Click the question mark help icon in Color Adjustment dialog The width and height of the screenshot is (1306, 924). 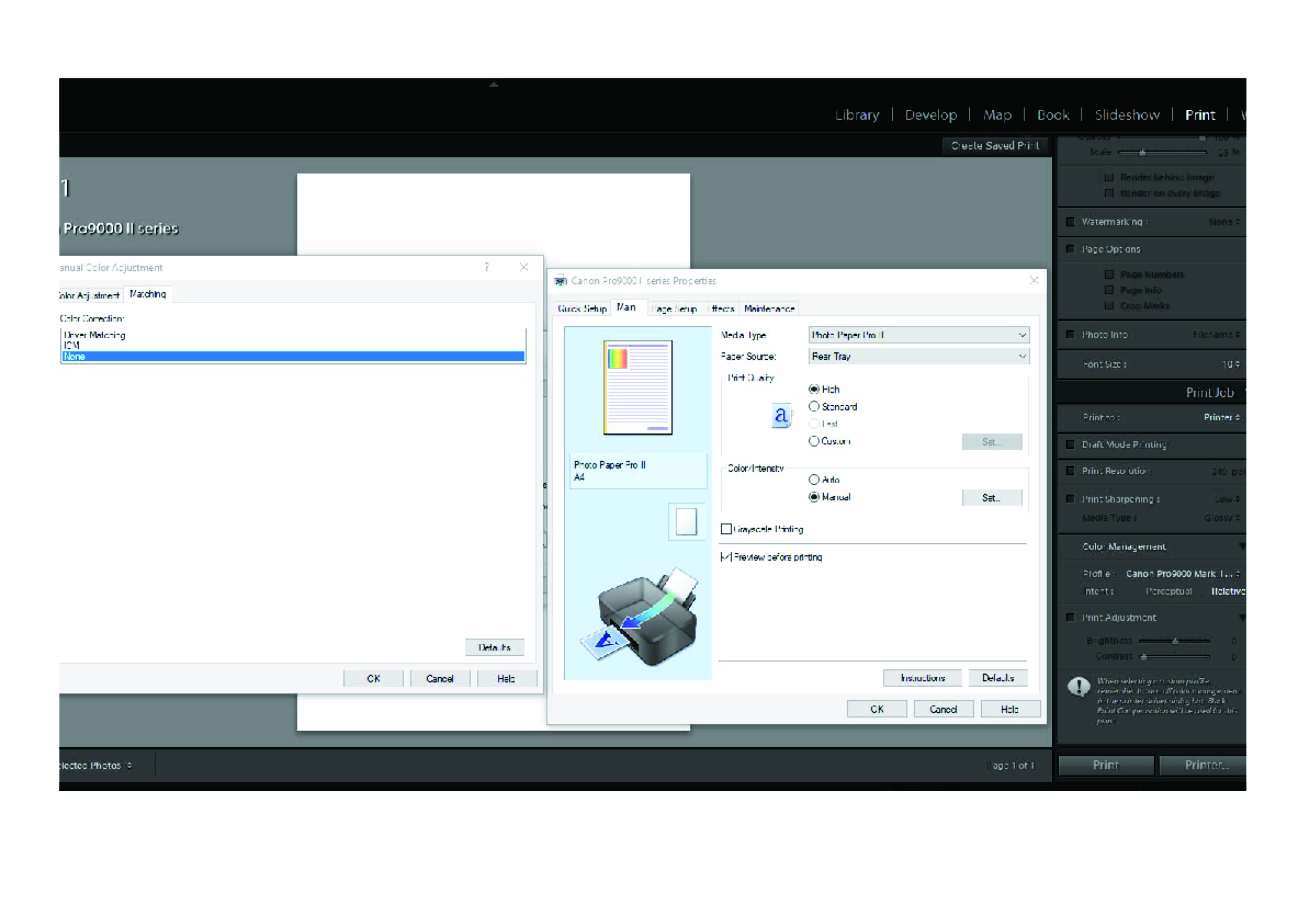[x=487, y=267]
